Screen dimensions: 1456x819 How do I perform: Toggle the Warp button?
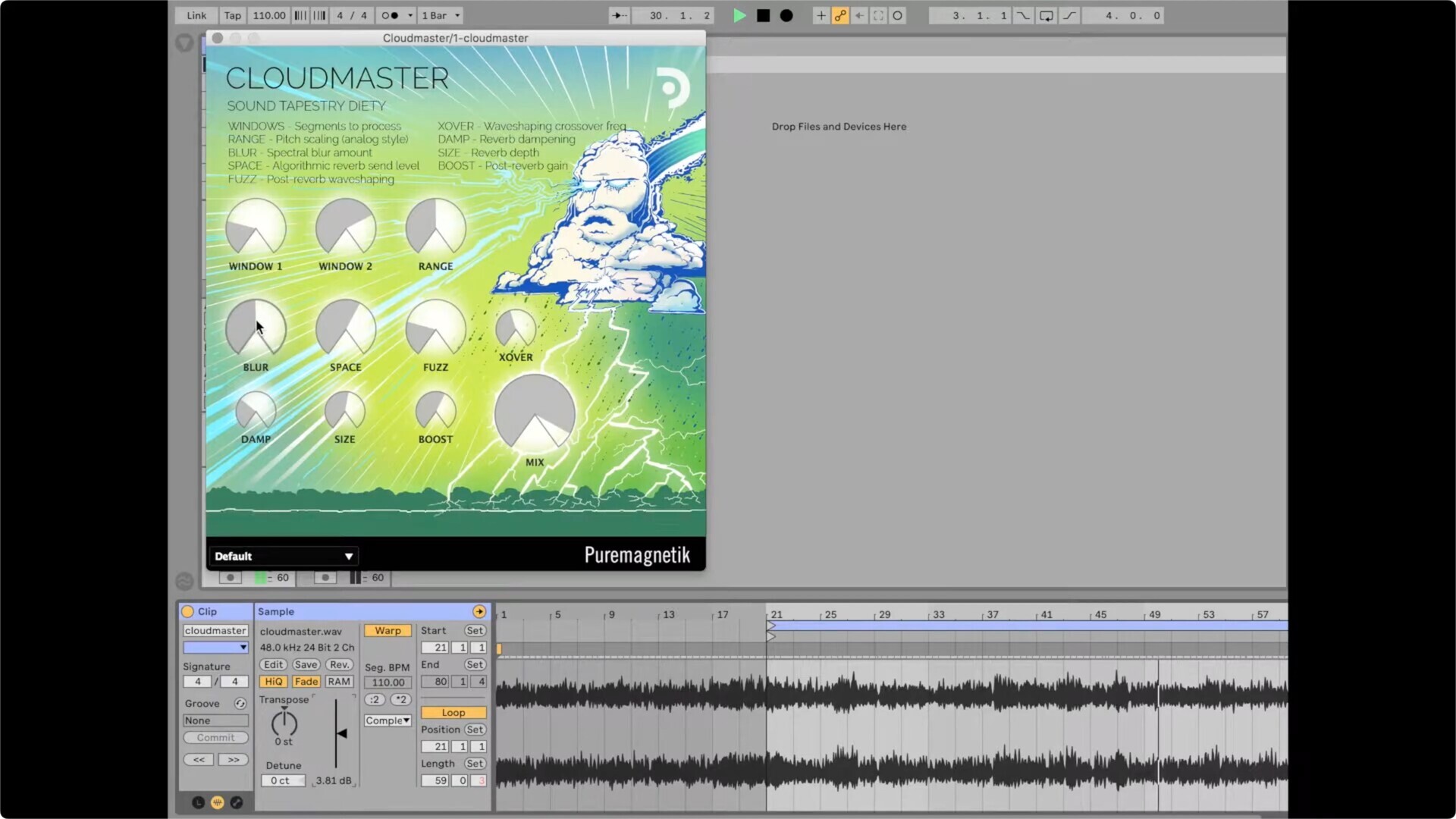click(x=388, y=630)
